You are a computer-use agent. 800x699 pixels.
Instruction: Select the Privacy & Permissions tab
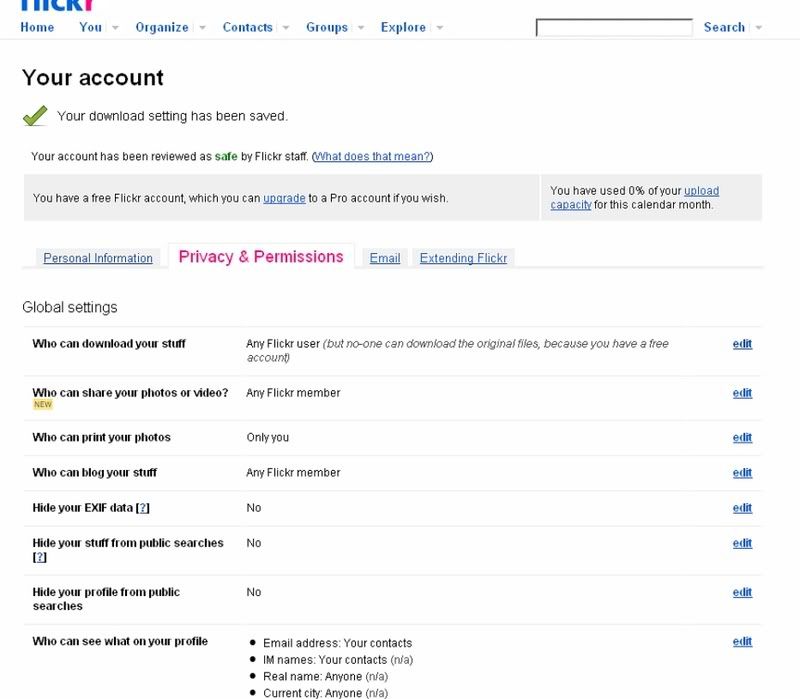(x=261, y=257)
